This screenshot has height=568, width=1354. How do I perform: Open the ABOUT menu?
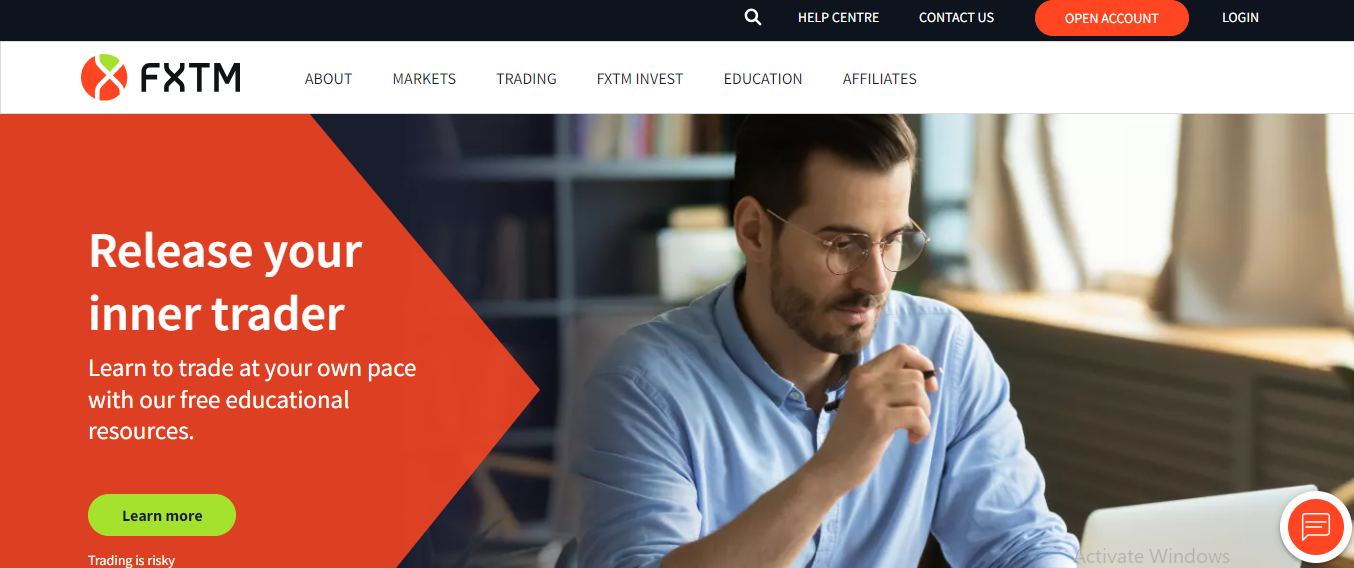[328, 79]
